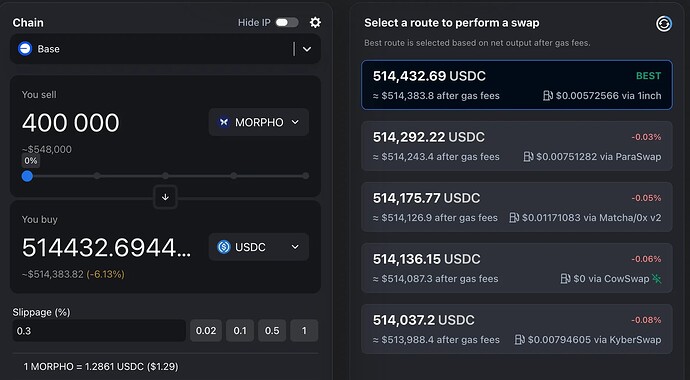Open the settings gear icon
The width and height of the screenshot is (690, 380).
315,22
